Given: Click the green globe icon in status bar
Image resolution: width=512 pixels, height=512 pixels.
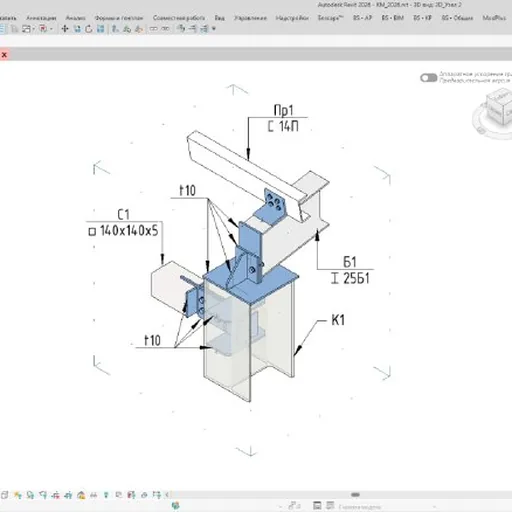Looking at the screenshot, I should pyautogui.click(x=176, y=506).
